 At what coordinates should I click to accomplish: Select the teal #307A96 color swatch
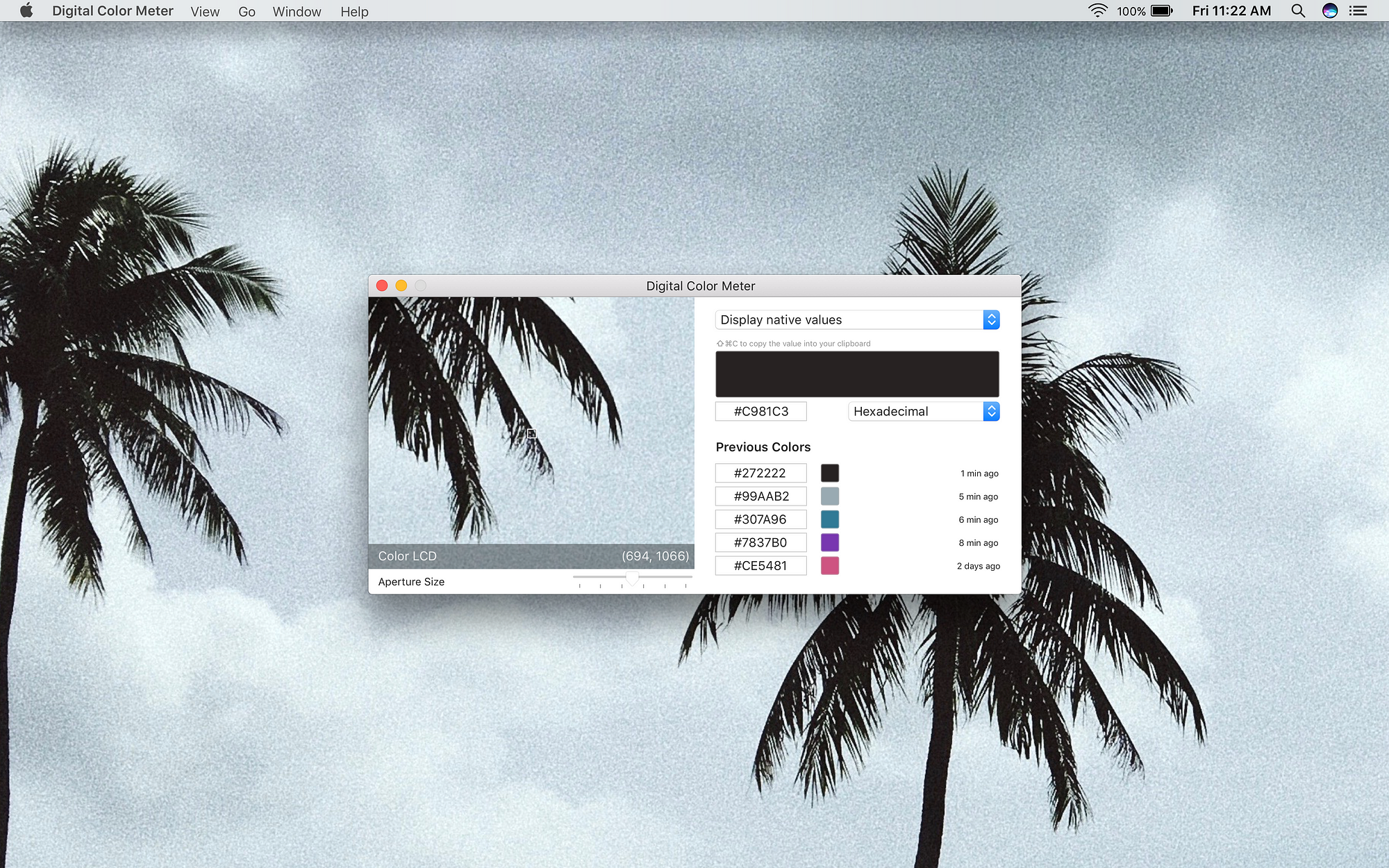[x=830, y=519]
